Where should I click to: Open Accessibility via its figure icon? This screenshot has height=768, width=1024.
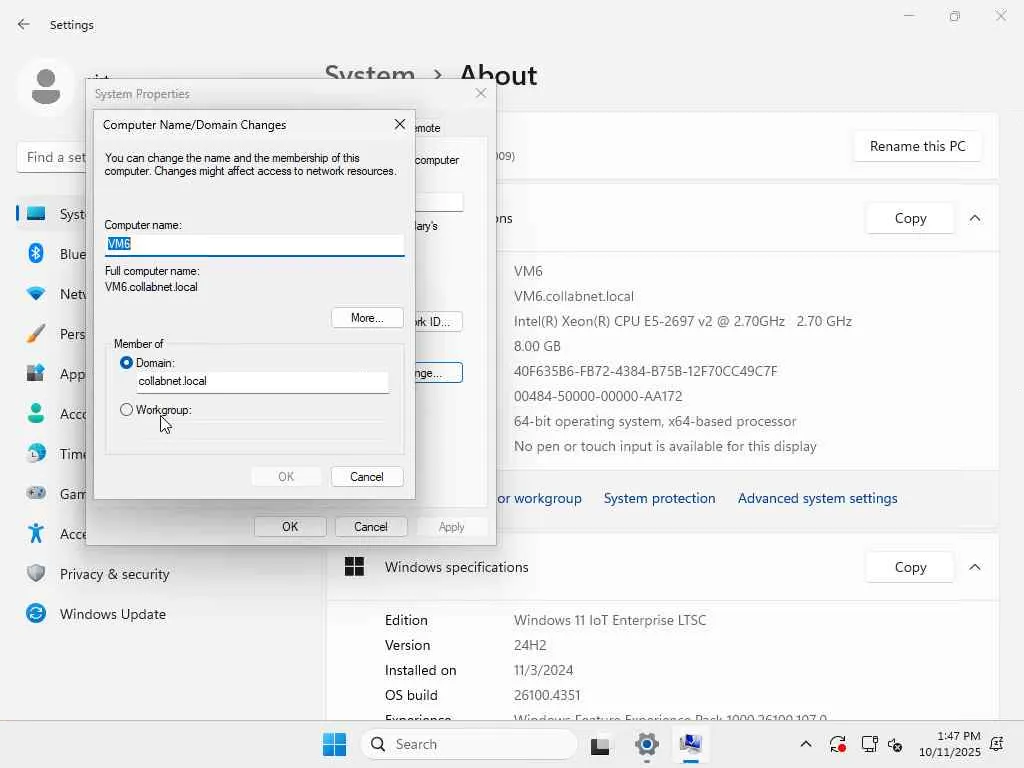(36, 533)
